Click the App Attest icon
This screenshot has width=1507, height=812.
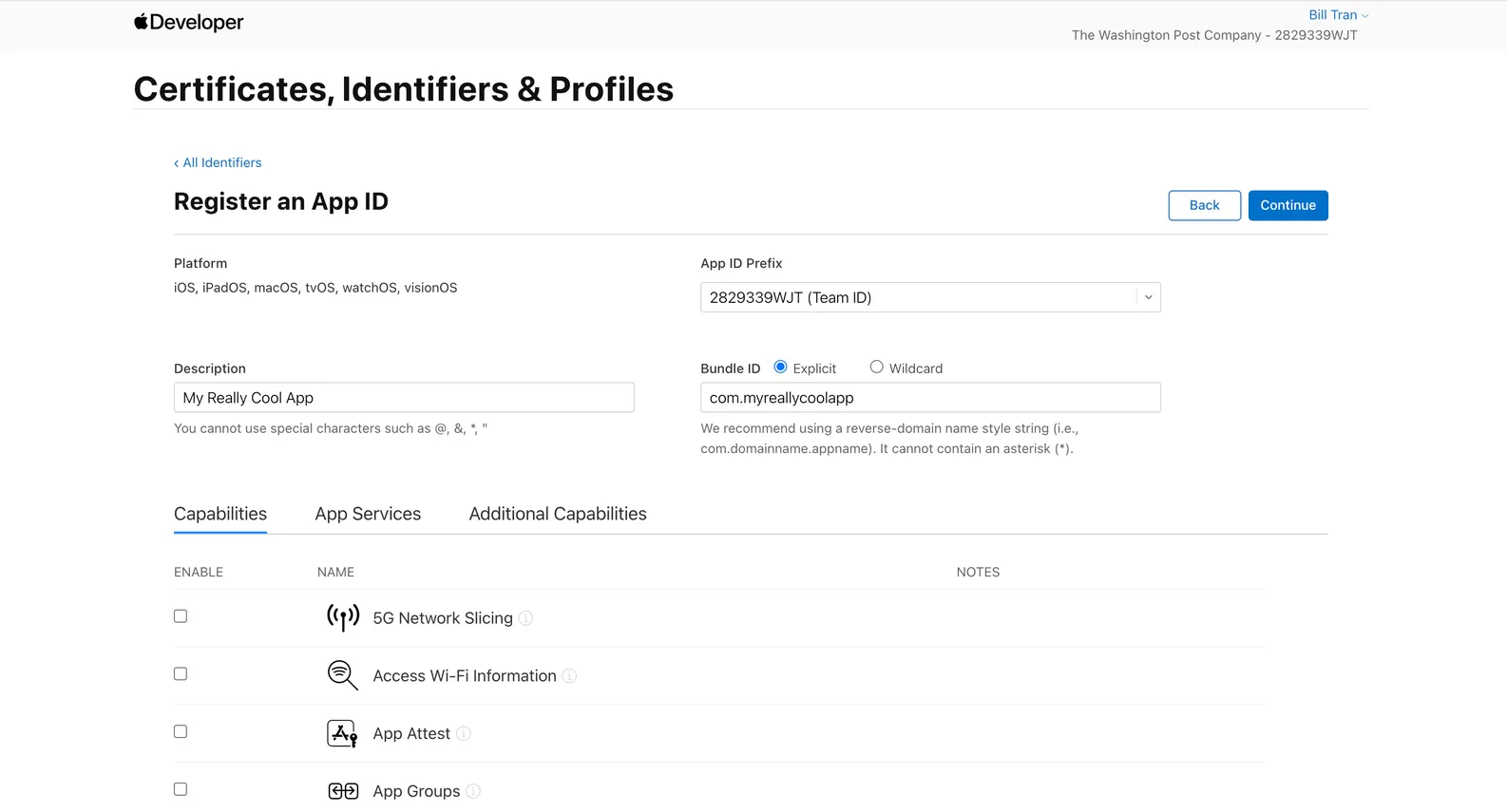343,733
